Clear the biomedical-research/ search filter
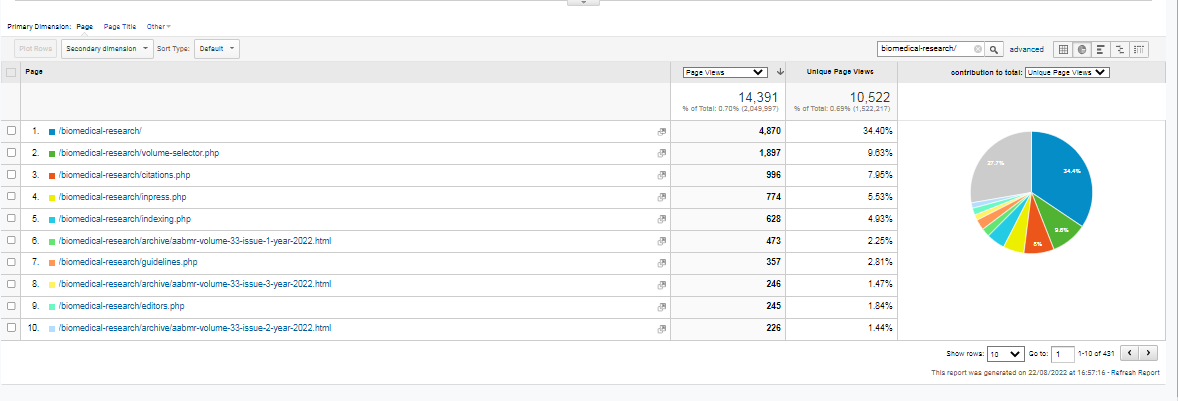 point(979,49)
